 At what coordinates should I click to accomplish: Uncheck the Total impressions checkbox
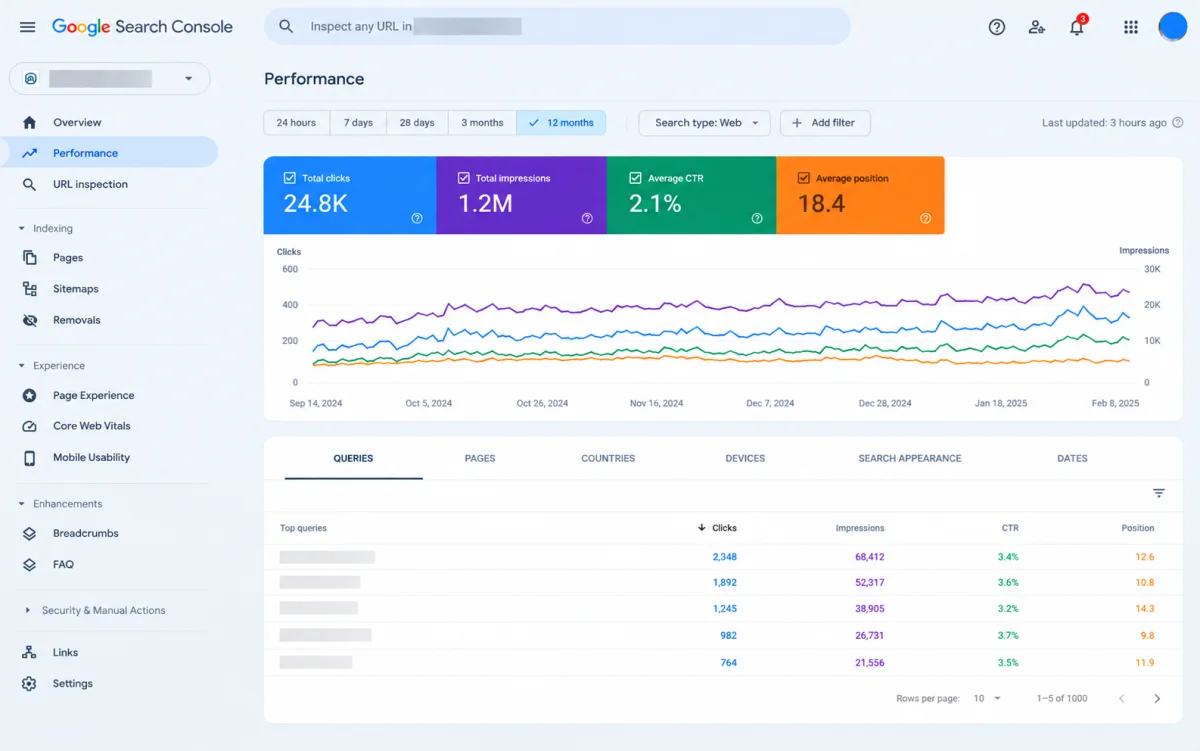tap(463, 178)
